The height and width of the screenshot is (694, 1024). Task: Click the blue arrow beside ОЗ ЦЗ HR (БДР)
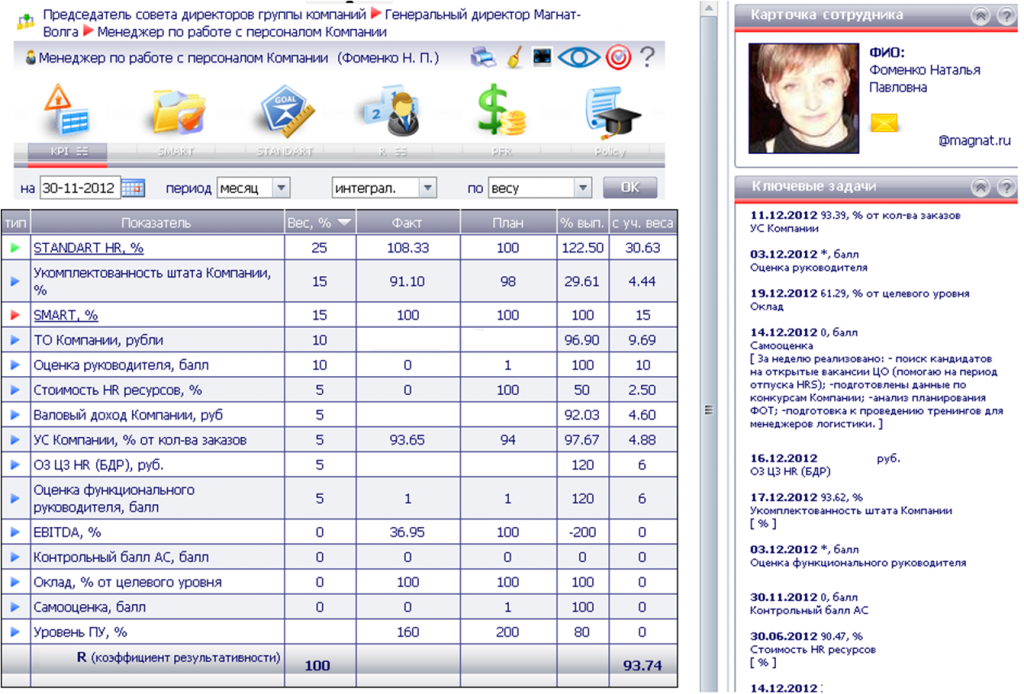(x=15, y=465)
